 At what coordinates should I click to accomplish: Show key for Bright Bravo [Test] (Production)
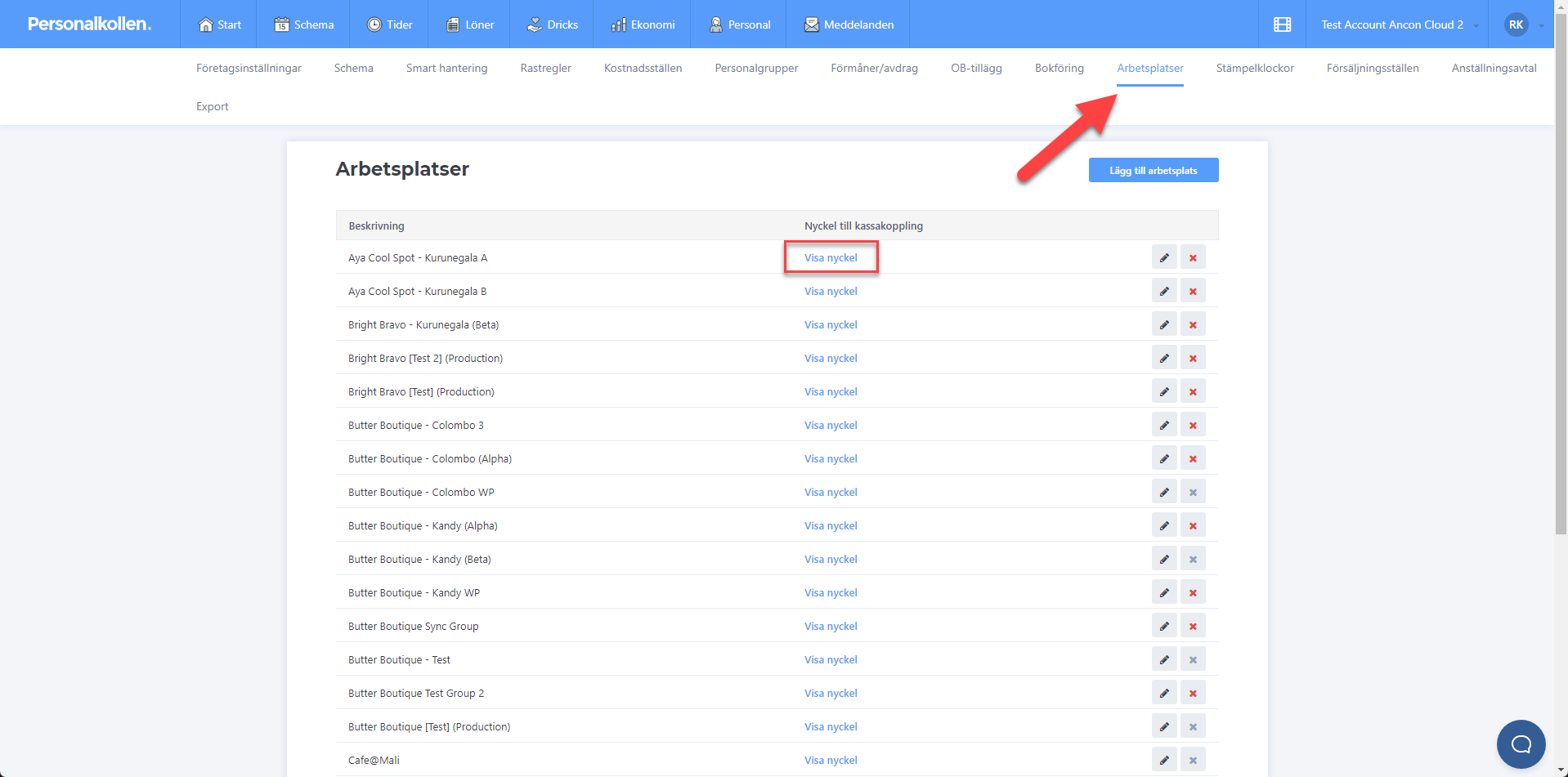pyautogui.click(x=831, y=391)
